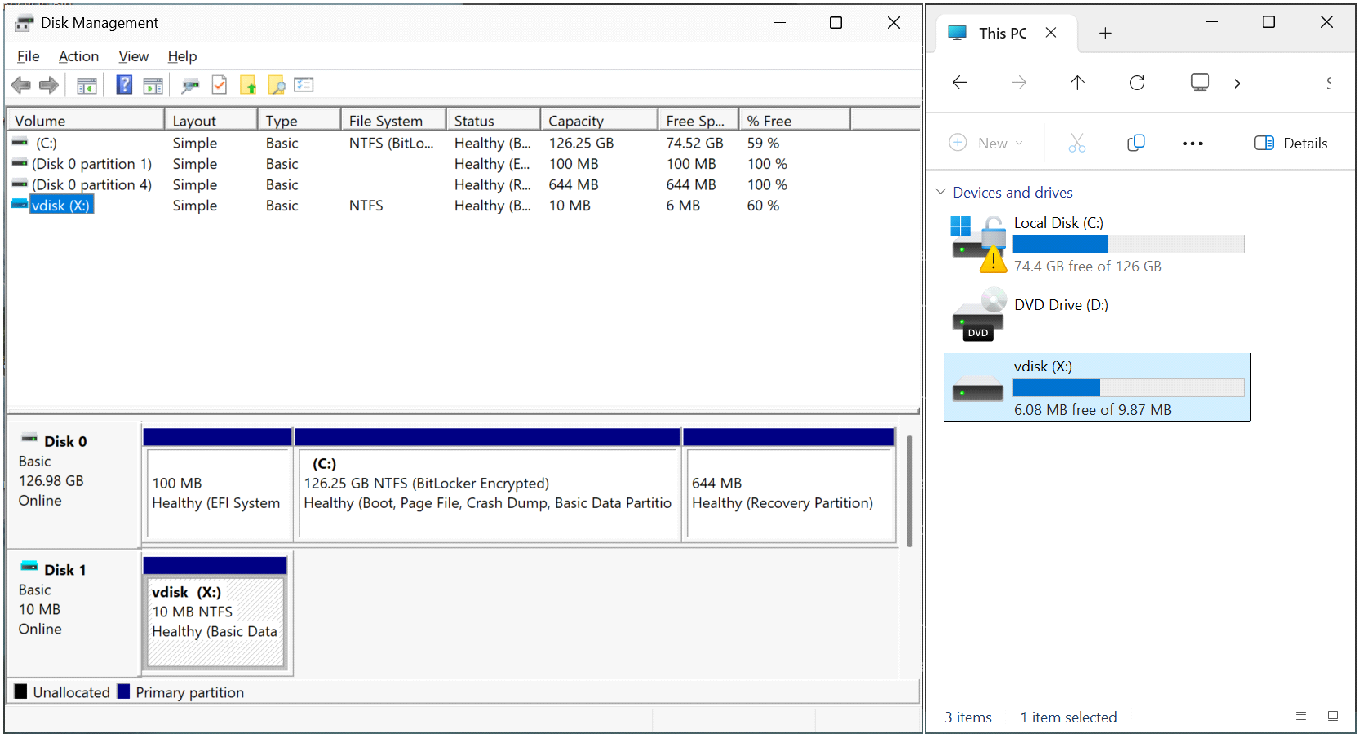This screenshot has height=735, width=1359.
Task: Open the File menu in Disk Management
Action: click(28, 56)
